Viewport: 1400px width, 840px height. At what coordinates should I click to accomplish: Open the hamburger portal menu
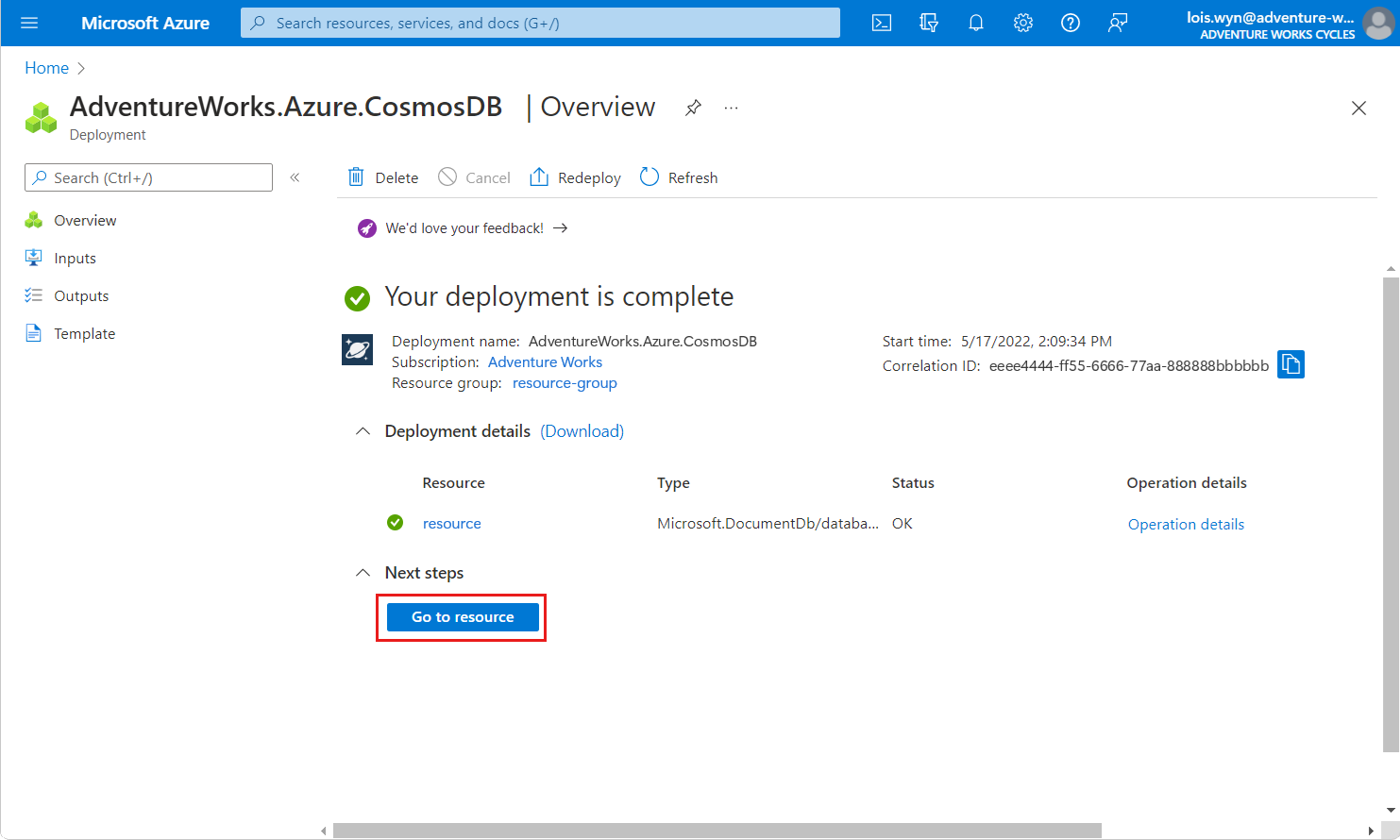click(x=29, y=23)
